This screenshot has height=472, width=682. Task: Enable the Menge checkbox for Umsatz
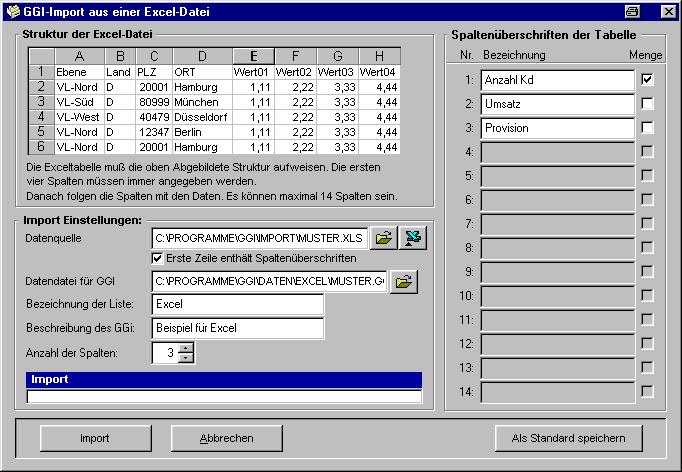click(x=648, y=103)
